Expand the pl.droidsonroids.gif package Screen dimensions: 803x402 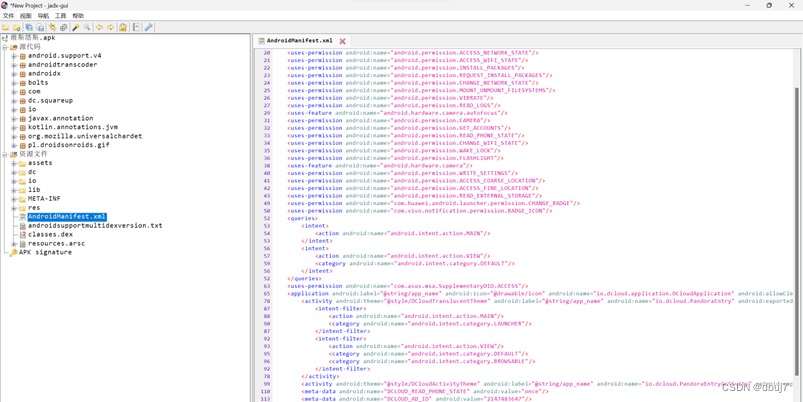coord(14,145)
